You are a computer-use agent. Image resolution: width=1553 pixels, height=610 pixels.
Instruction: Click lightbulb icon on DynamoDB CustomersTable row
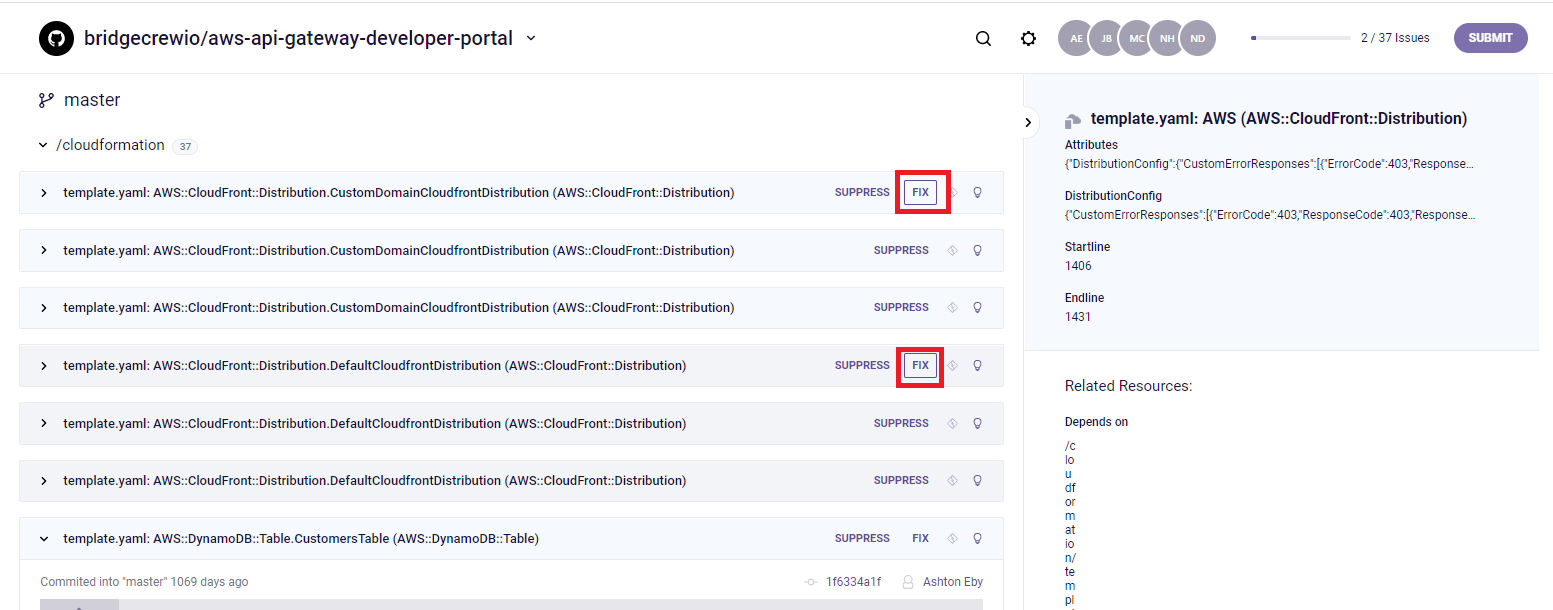(x=978, y=538)
